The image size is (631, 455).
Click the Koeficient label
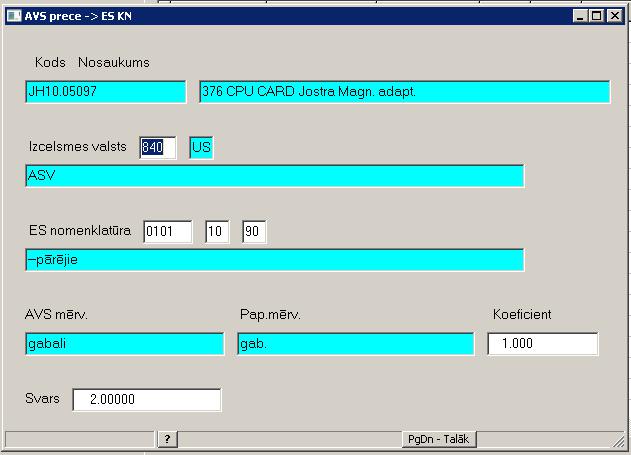coord(522,314)
